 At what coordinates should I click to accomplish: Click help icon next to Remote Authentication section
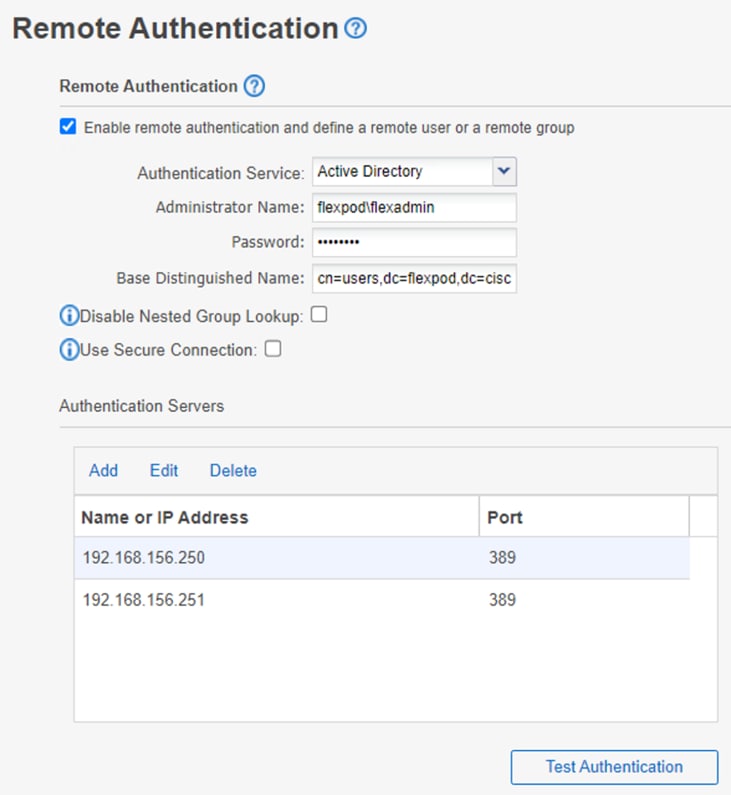pos(254,87)
